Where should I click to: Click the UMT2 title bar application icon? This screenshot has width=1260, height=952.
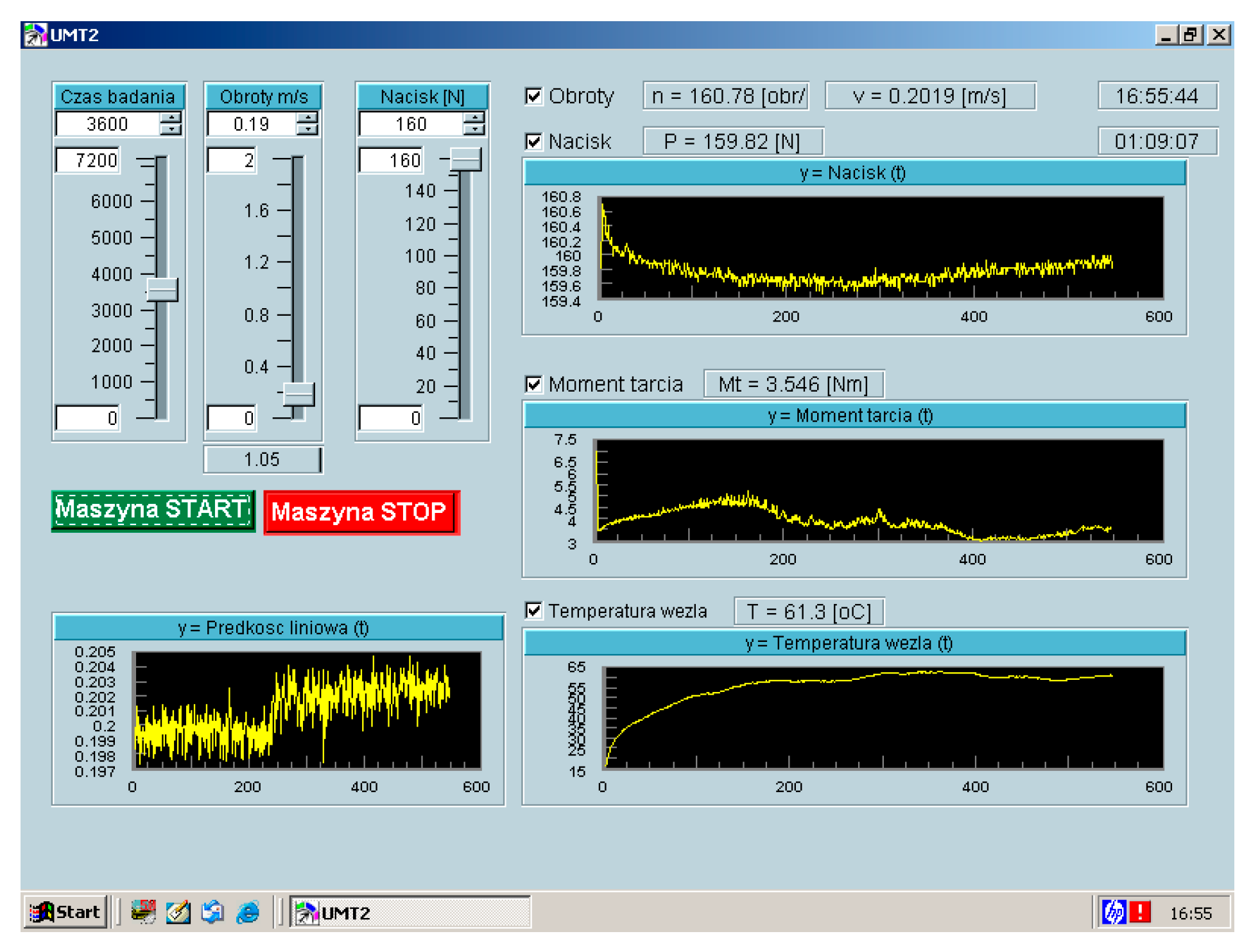tap(35, 35)
